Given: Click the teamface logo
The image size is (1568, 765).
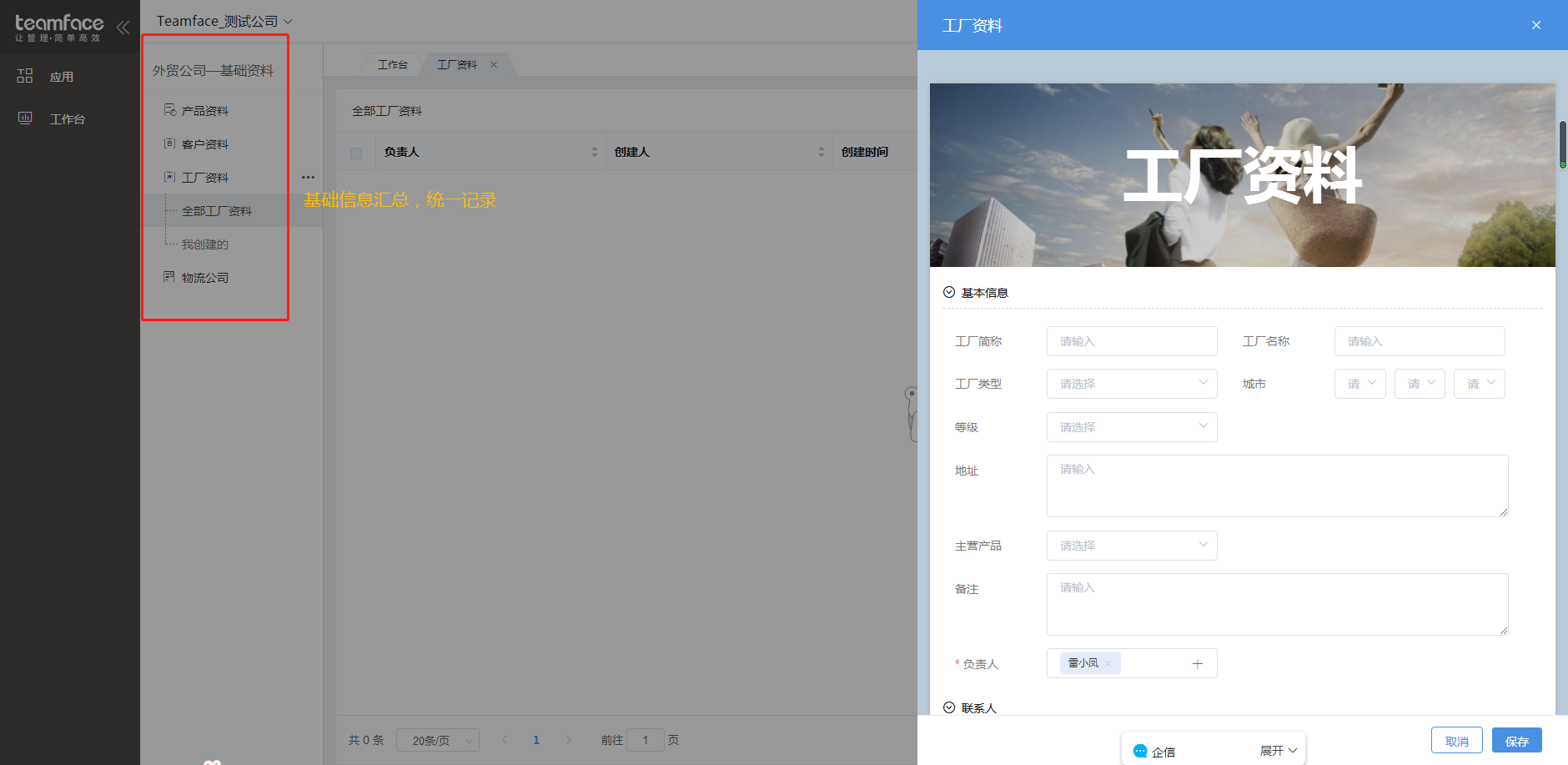Looking at the screenshot, I should click(59, 28).
